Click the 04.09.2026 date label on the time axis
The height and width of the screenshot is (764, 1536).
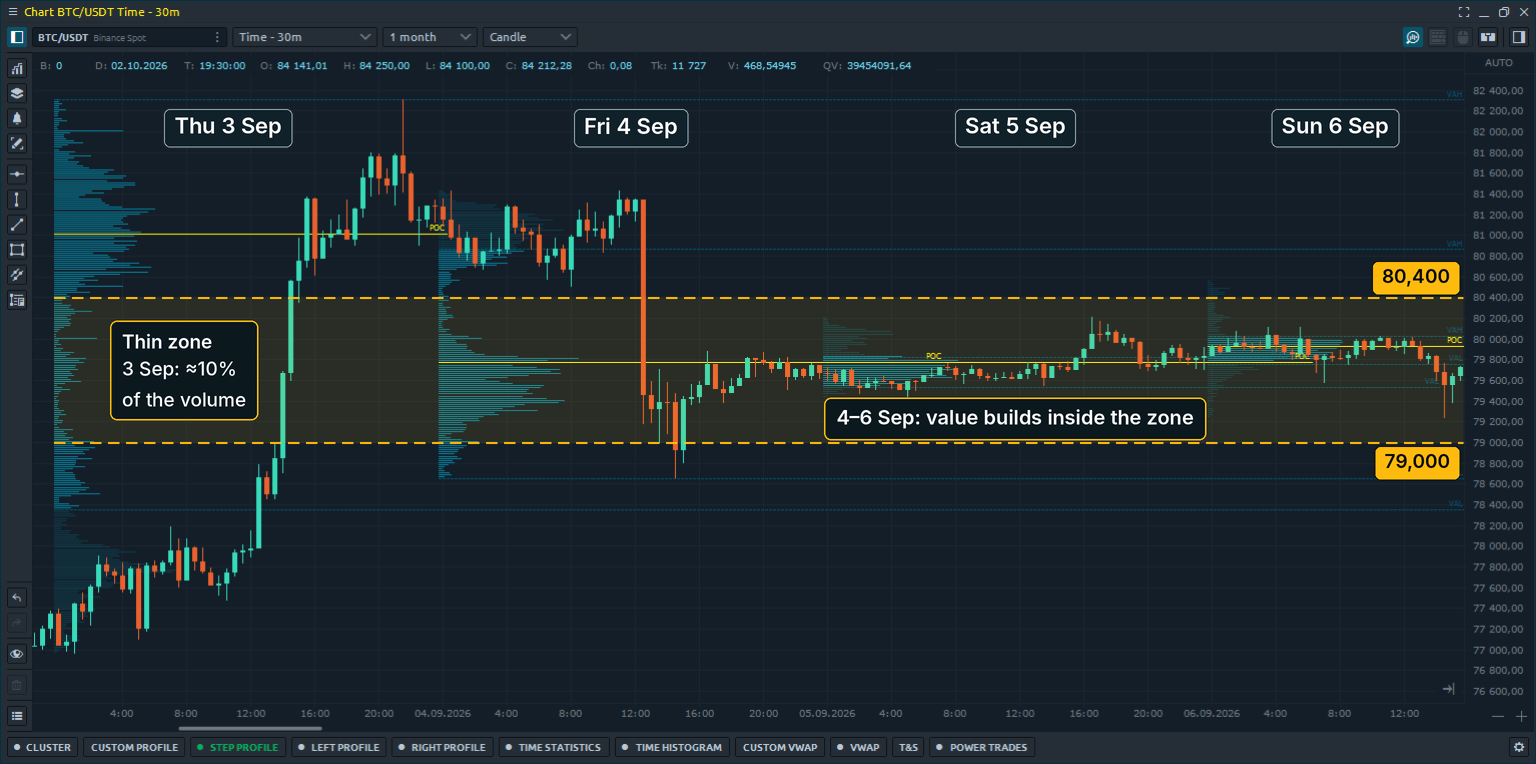443,714
